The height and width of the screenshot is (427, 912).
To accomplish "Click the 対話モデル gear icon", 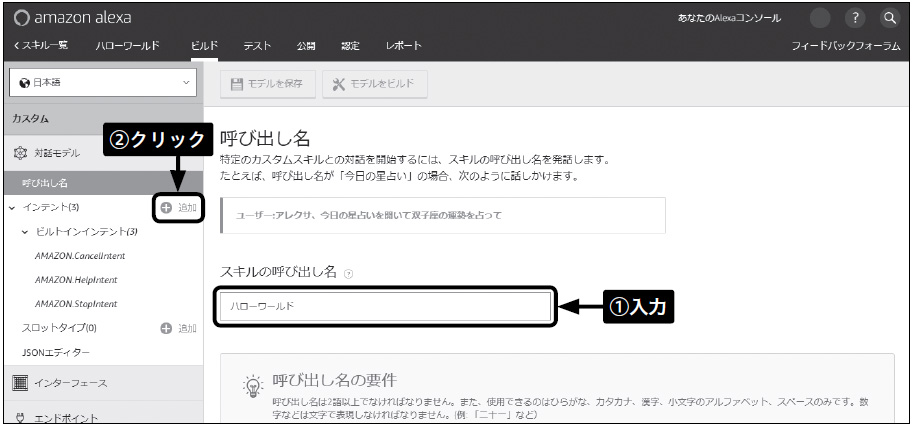I will [x=20, y=154].
